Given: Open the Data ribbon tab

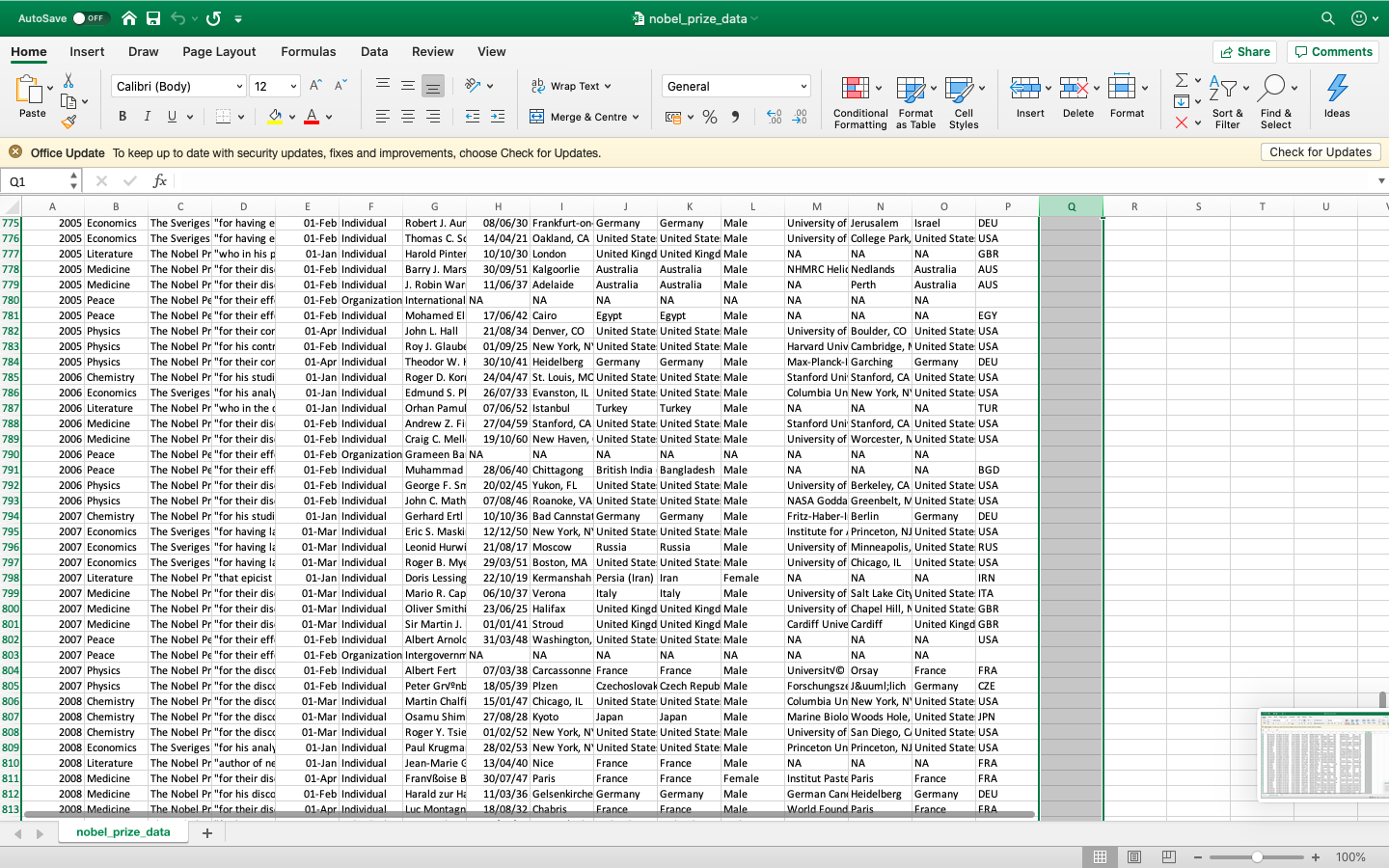Looking at the screenshot, I should [x=373, y=51].
